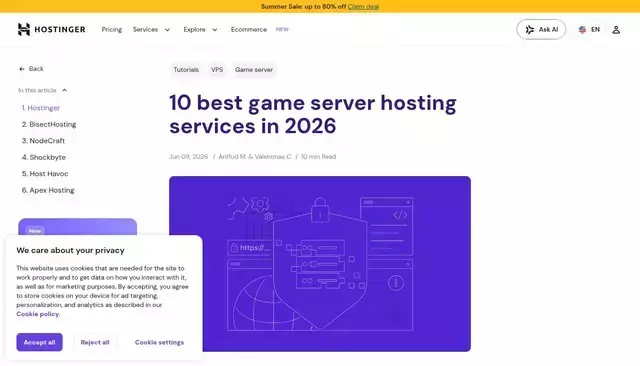Open the Ecommerce menu item

coord(249,29)
